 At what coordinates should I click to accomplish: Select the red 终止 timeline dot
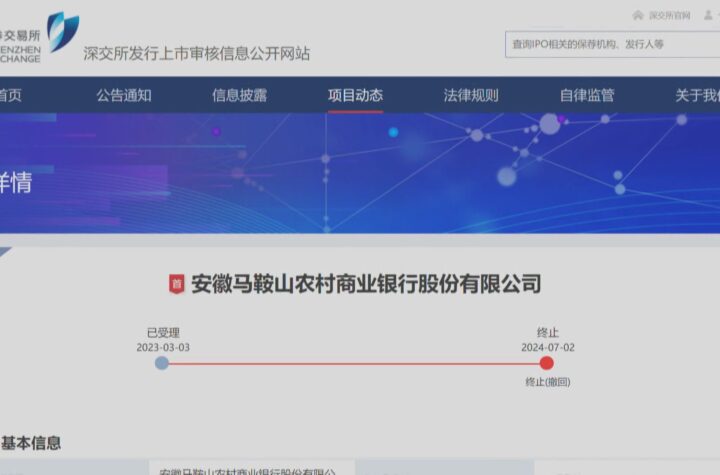coord(547,363)
